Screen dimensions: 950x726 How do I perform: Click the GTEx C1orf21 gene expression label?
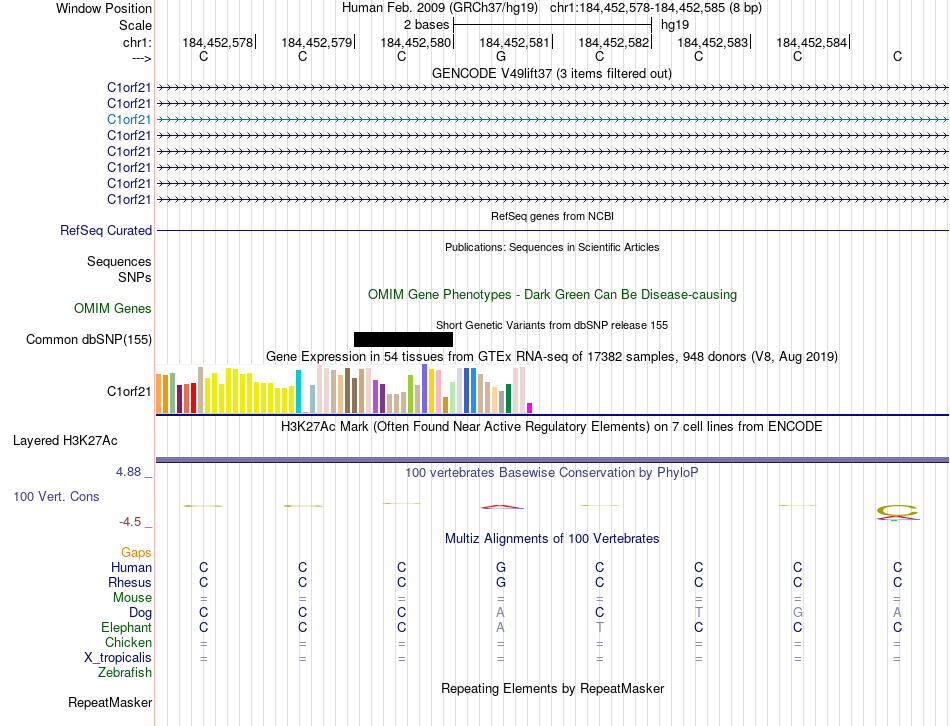pyautogui.click(x=129, y=391)
